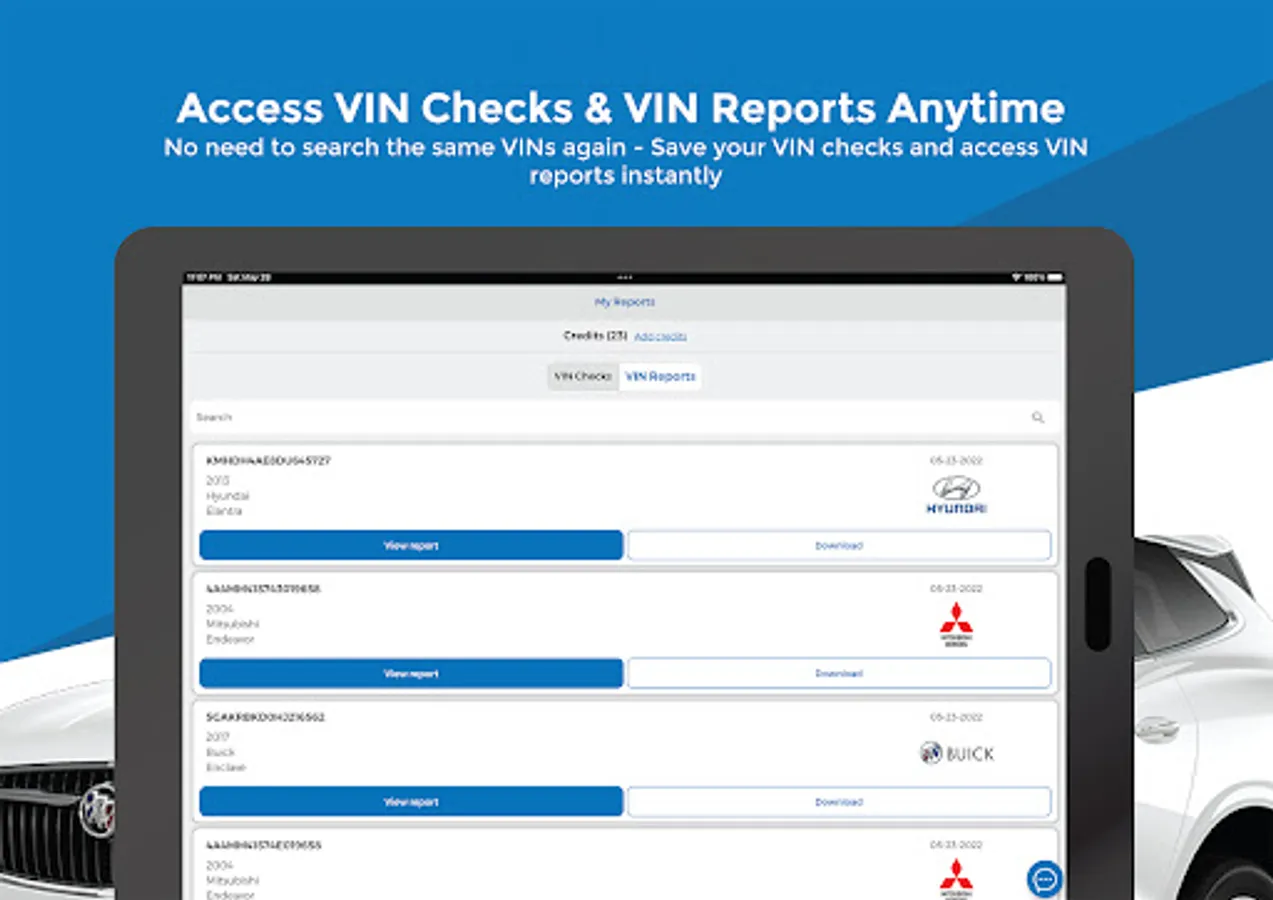Click the '2017' year on Buick card
Screen dimensions: 1273x900
pyautogui.click(x=218, y=737)
